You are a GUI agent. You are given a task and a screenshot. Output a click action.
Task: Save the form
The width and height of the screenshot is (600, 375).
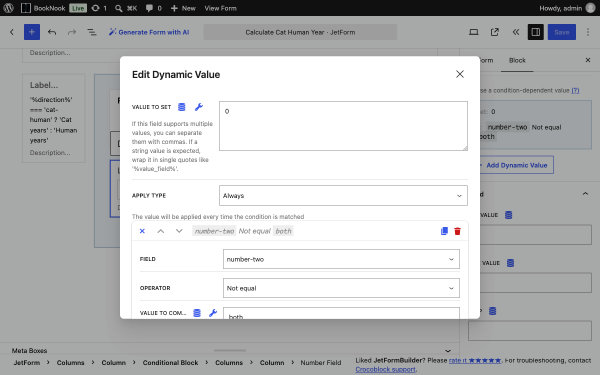(562, 32)
